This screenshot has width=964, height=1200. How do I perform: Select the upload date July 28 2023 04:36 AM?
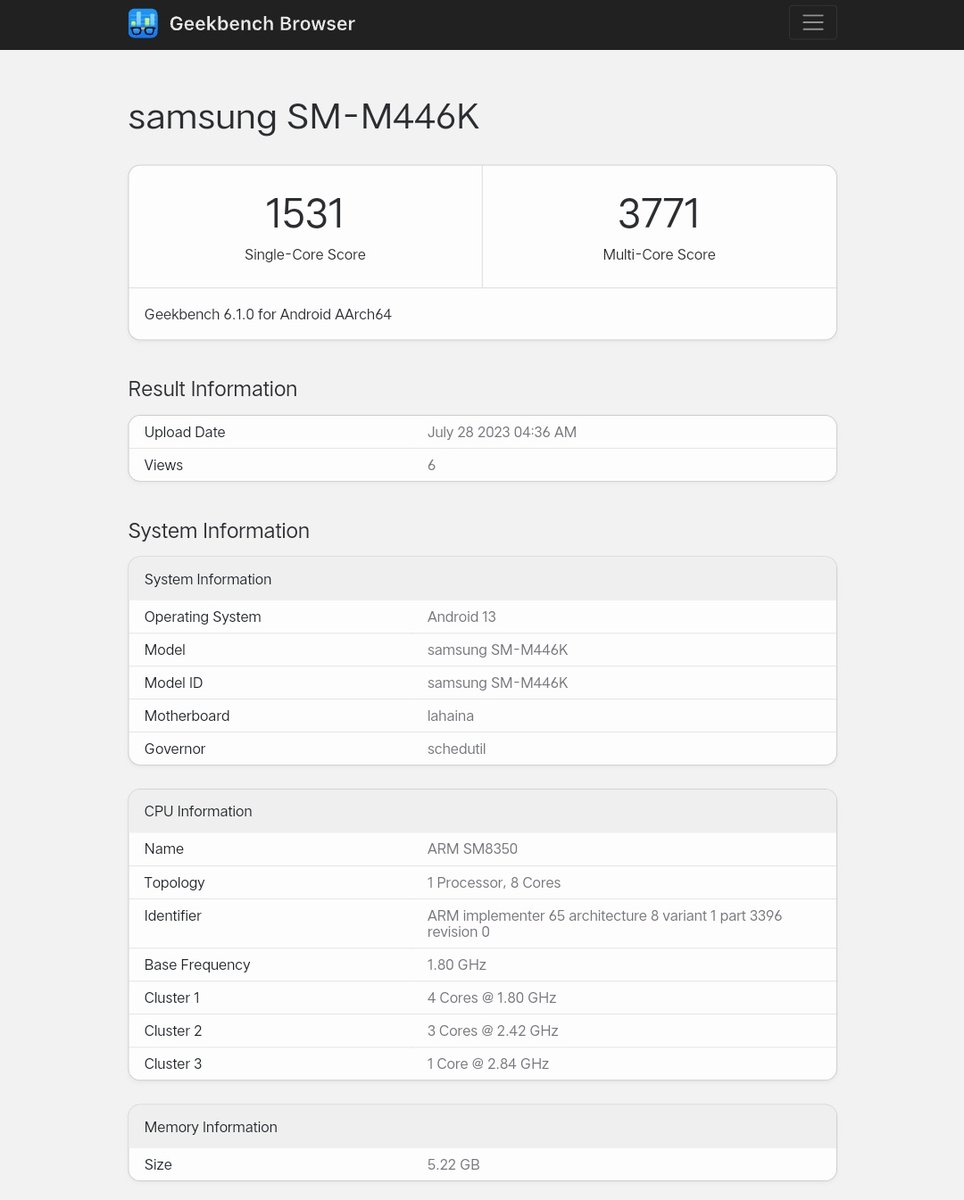[502, 432]
